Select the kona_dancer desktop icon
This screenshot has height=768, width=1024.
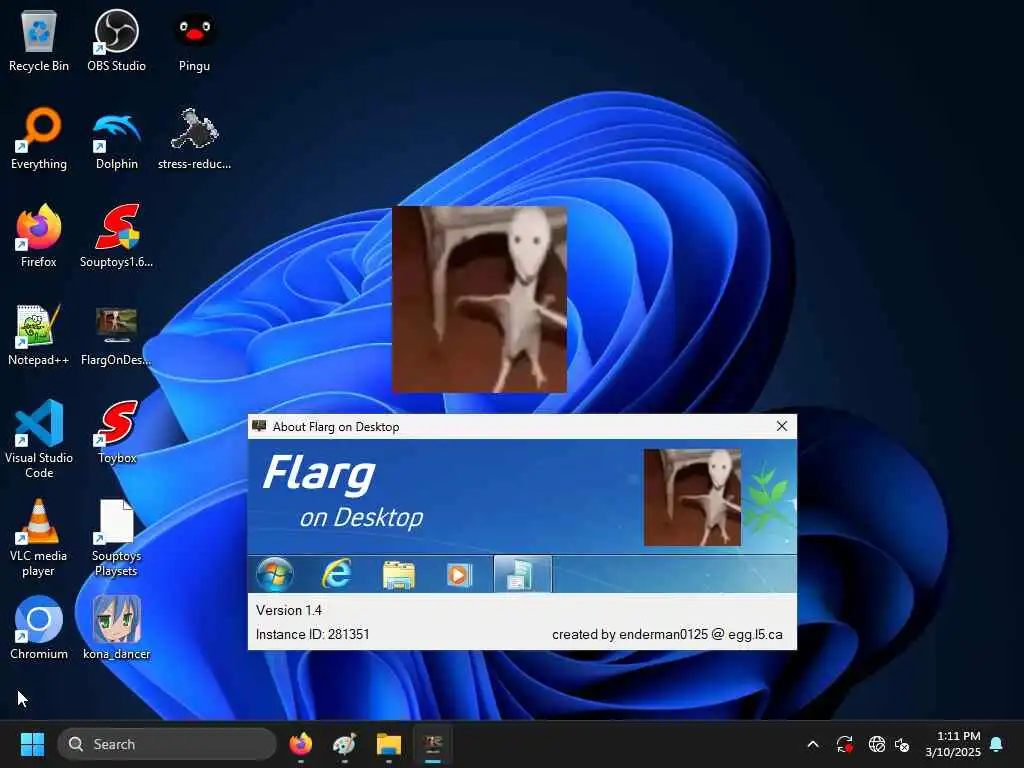pyautogui.click(x=116, y=628)
